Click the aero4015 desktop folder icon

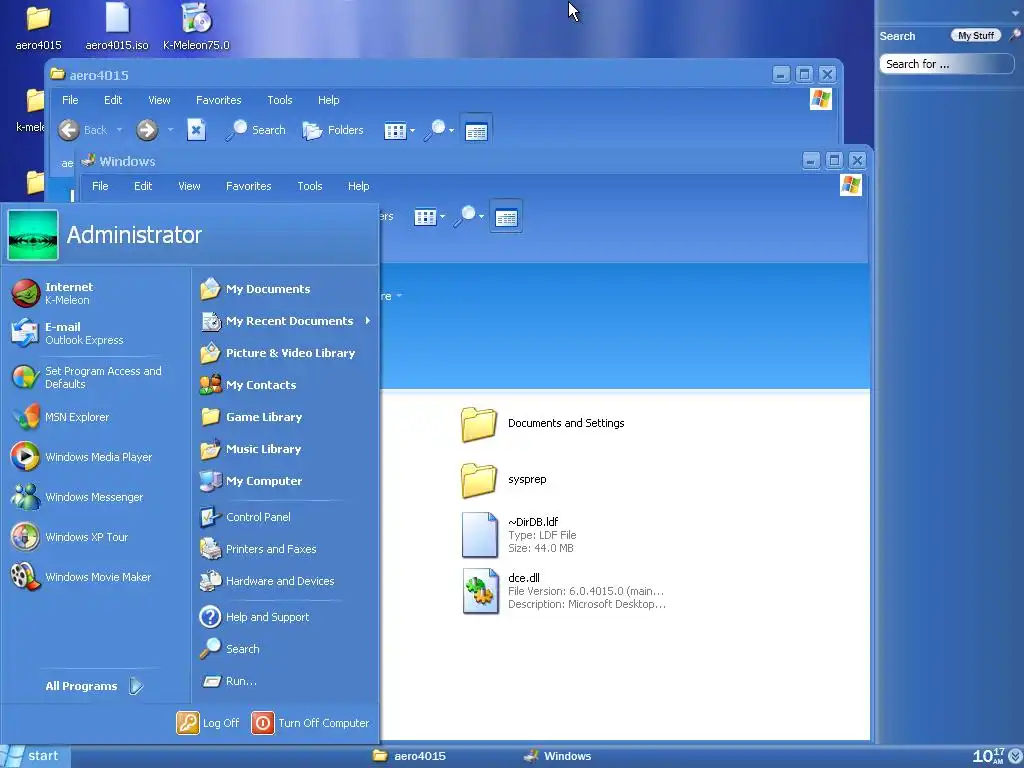pos(39,26)
